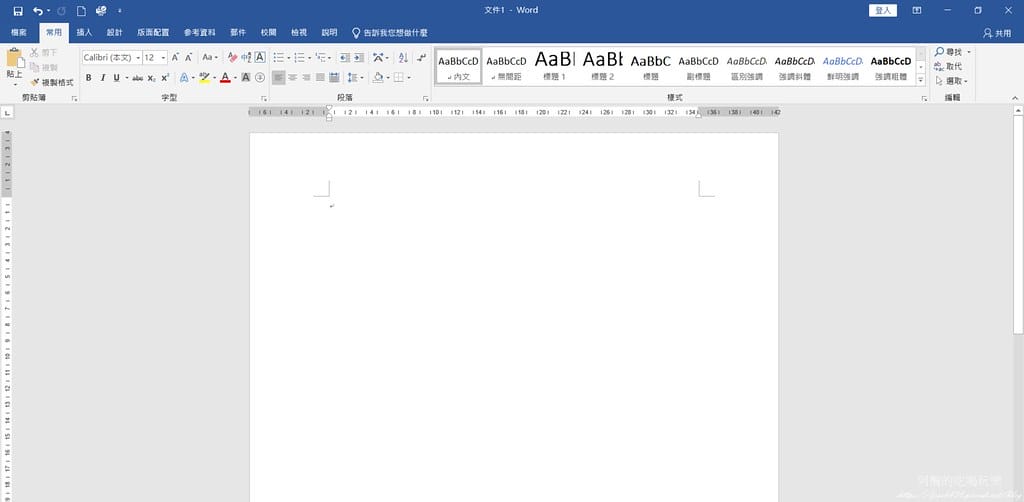
Task: Create a new blank document from the quick access toolbar
Action: [x=82, y=10]
